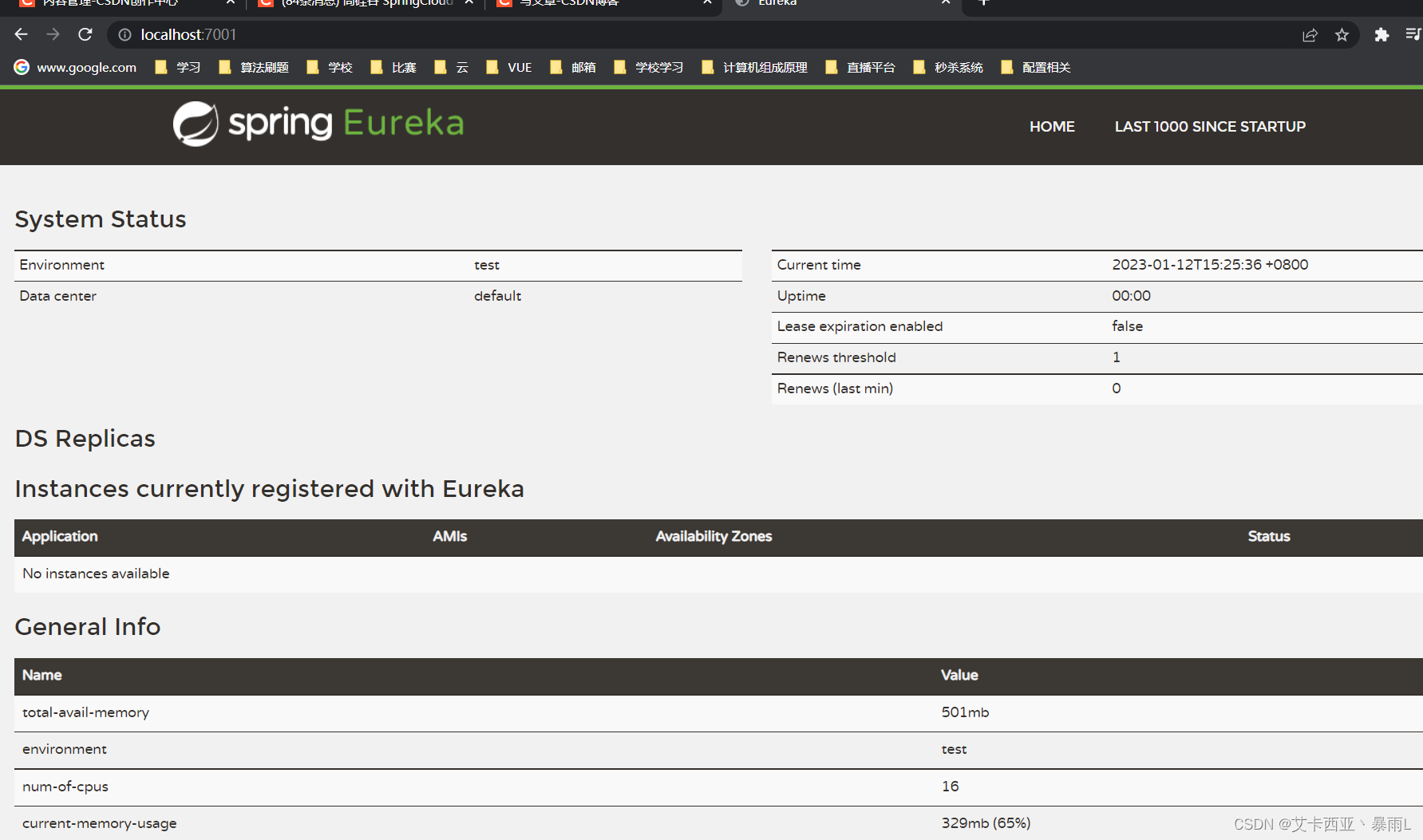
Task: Open the 学习 bookmark folder
Action: (x=178, y=67)
